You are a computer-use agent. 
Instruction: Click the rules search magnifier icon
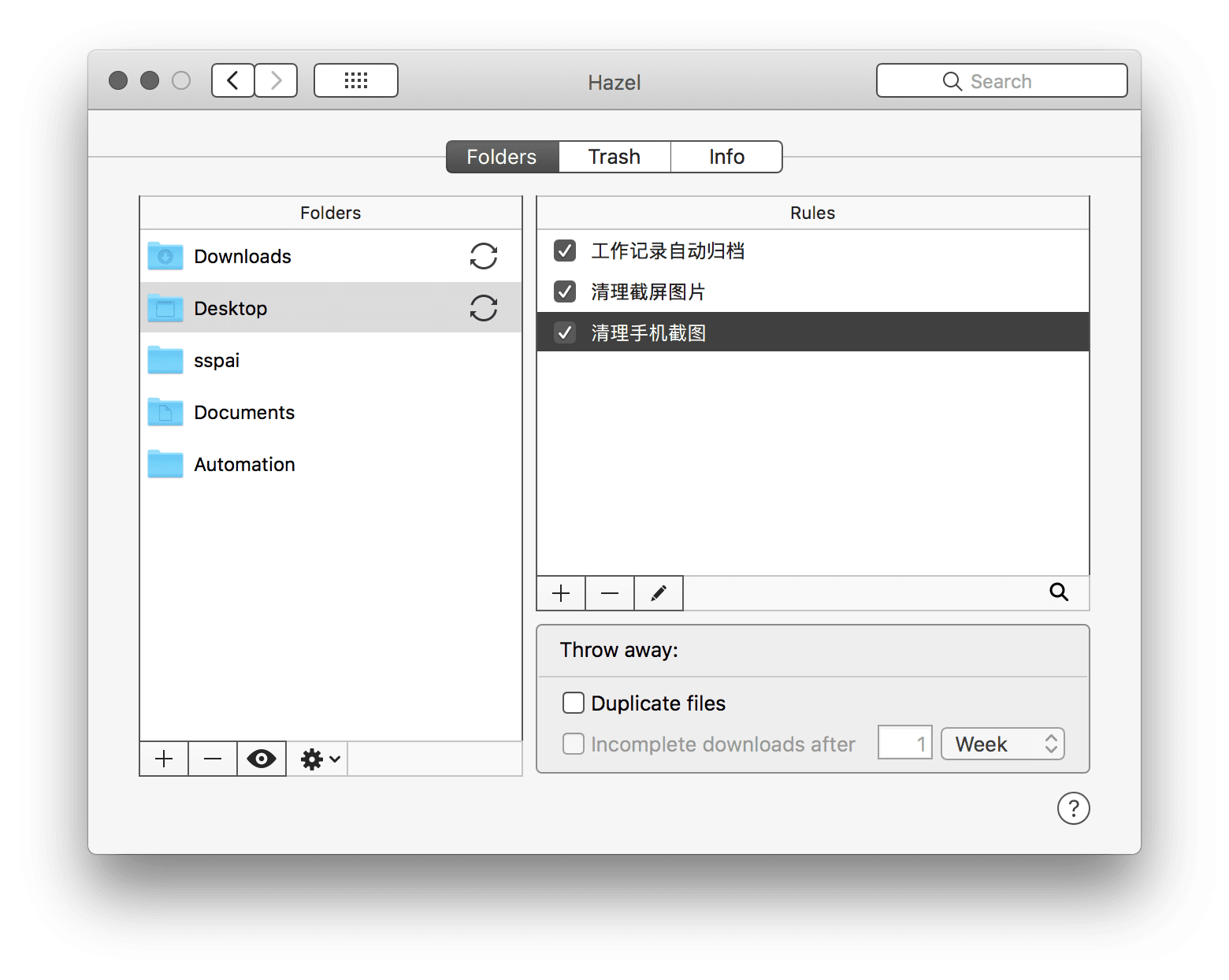click(x=1058, y=592)
